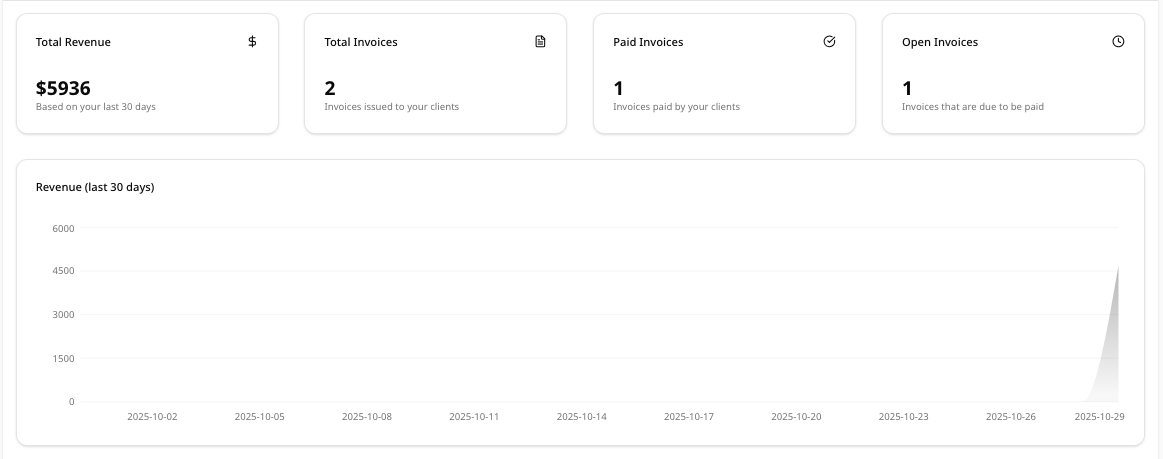Click the document icon on Total Invoices
1163x459 pixels.
541,42
